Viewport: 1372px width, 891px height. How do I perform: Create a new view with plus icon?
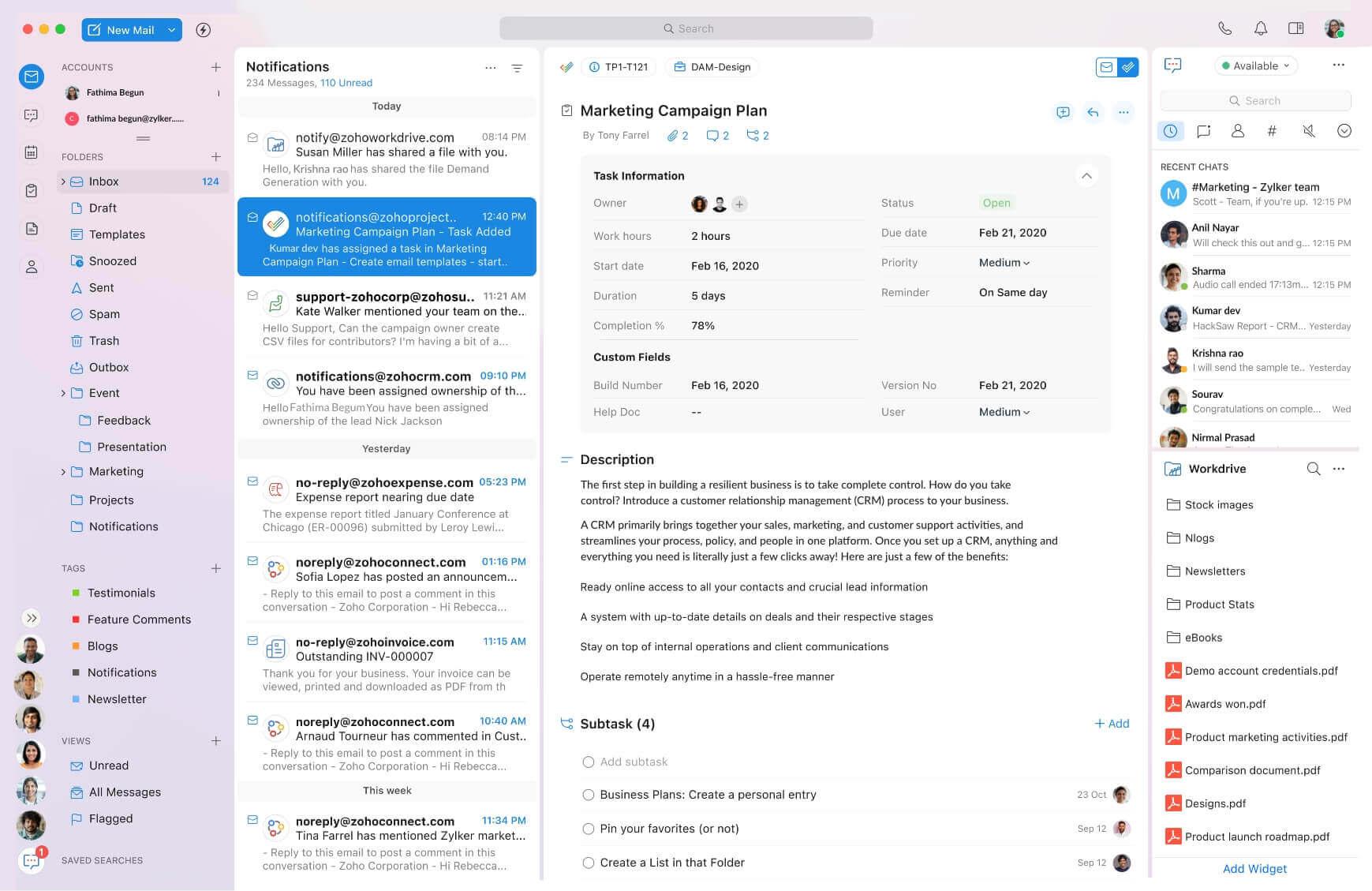click(216, 741)
